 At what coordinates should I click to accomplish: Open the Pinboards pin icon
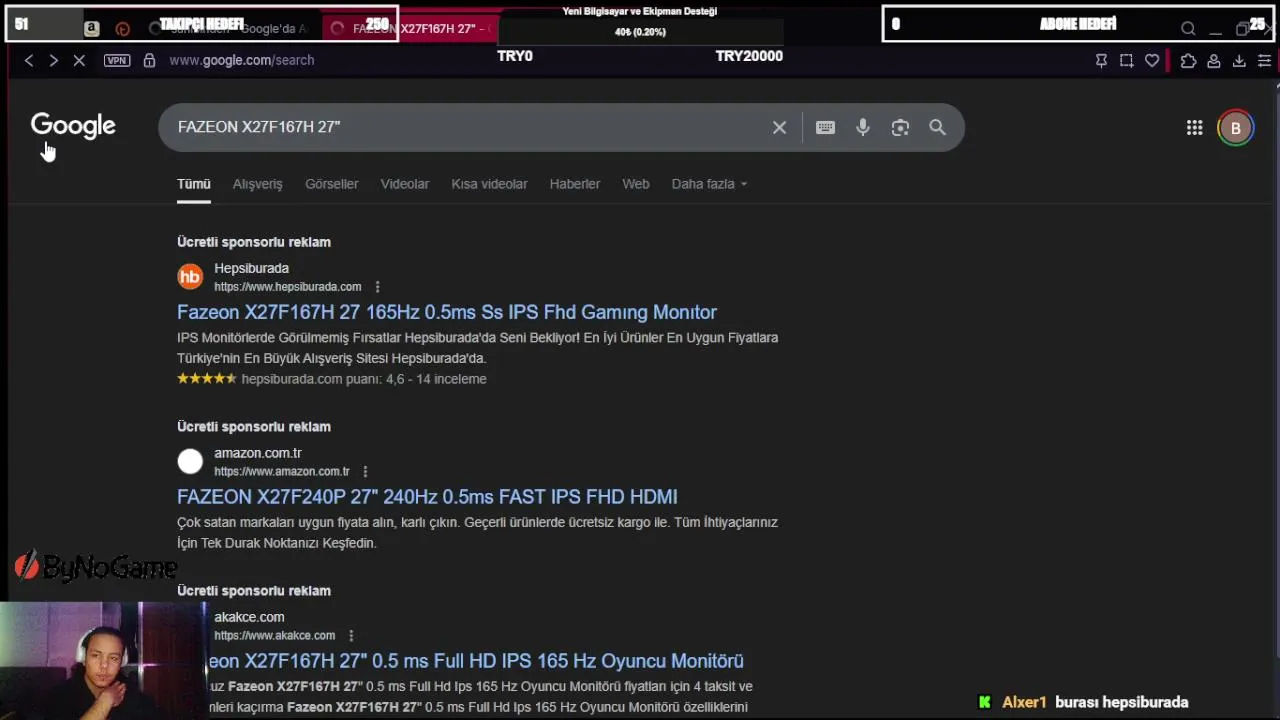click(1101, 61)
